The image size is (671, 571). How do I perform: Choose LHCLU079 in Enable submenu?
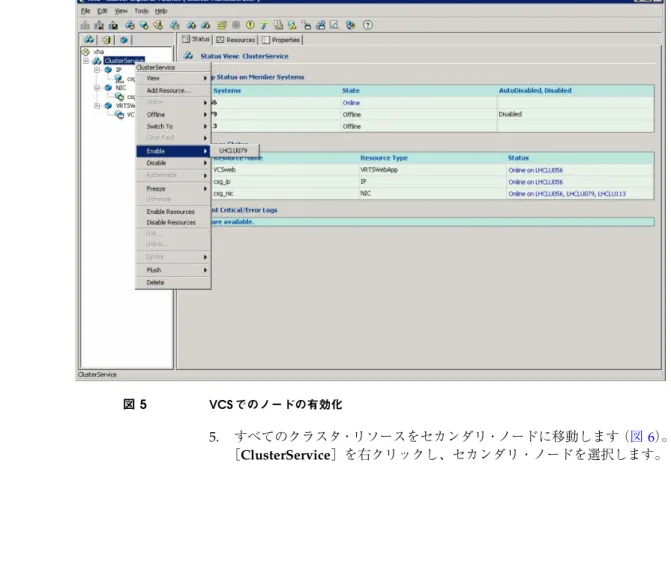[234, 151]
